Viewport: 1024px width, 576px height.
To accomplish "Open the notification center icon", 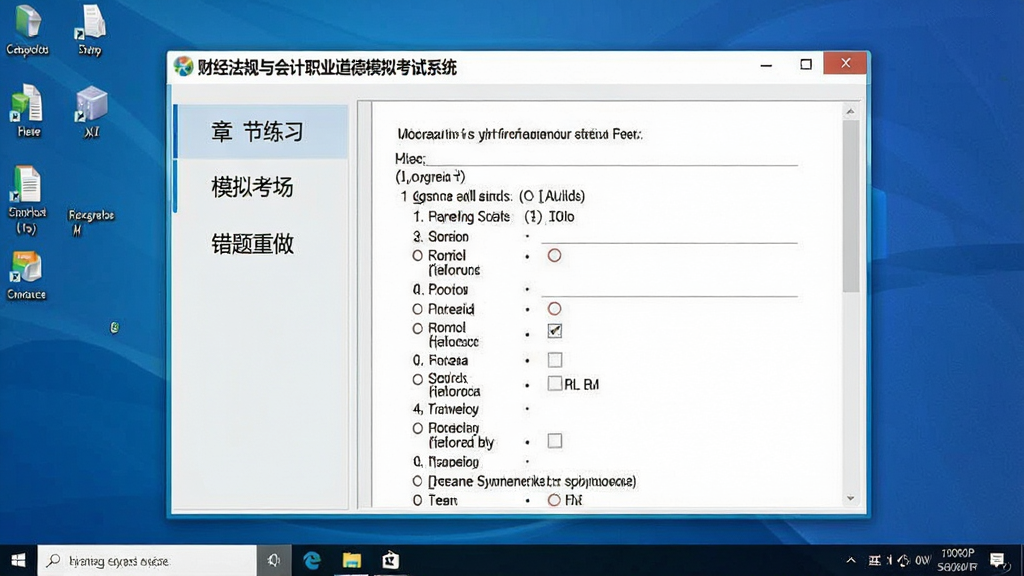I will (997, 560).
